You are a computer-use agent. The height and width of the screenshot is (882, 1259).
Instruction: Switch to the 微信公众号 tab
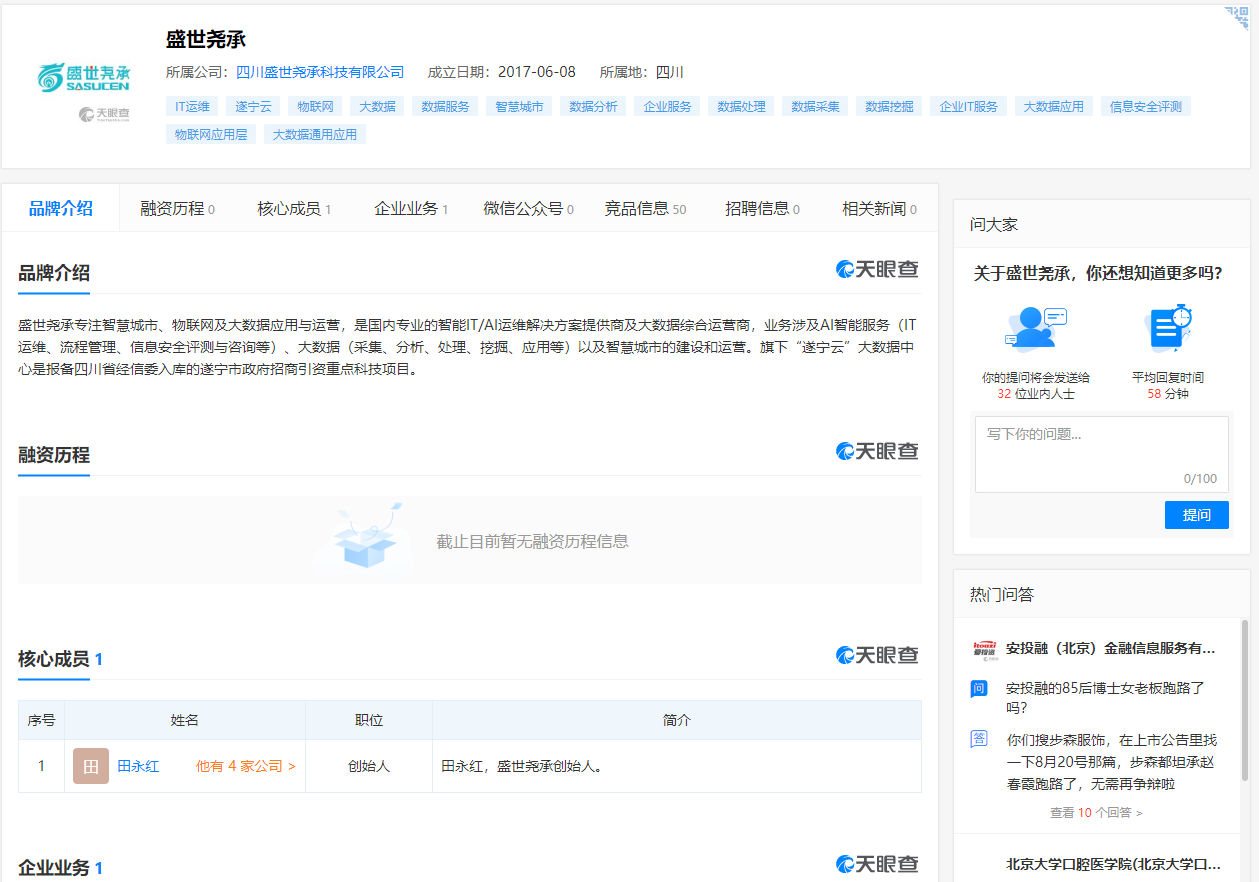pyautogui.click(x=528, y=208)
